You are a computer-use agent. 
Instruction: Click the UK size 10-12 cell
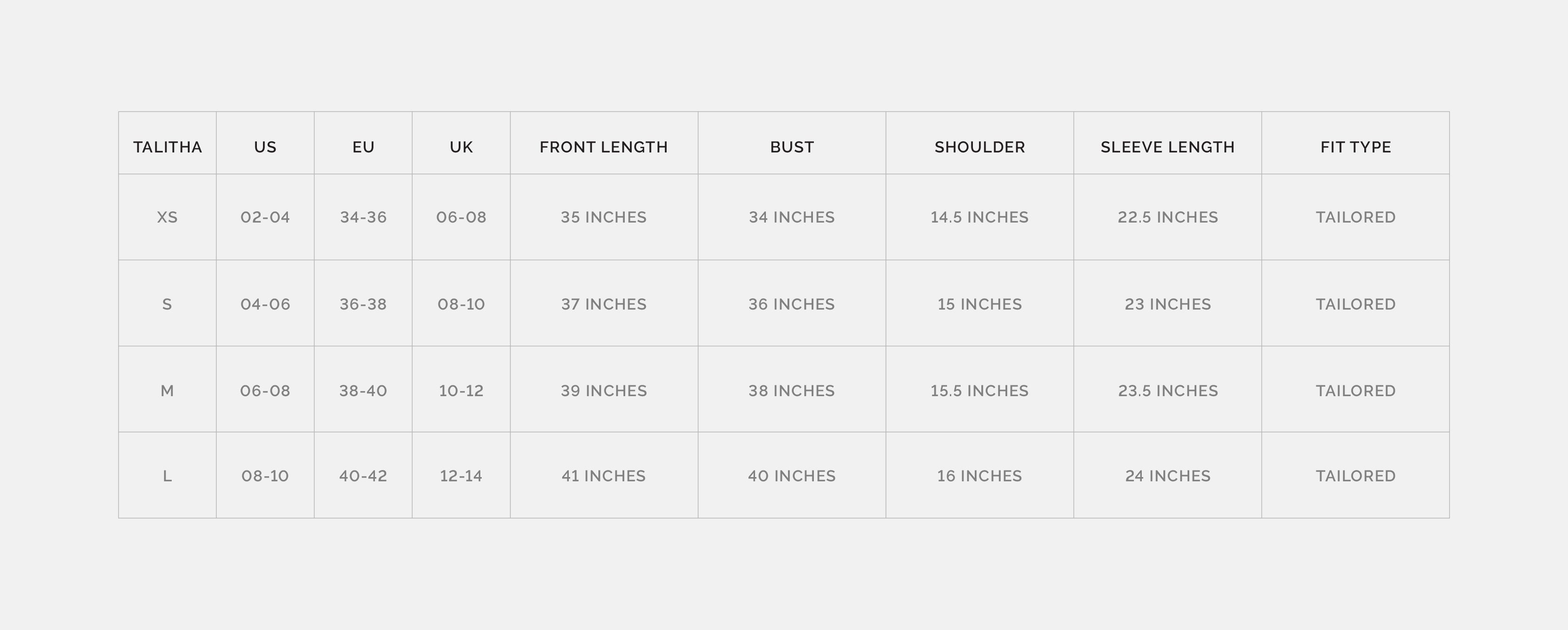[x=461, y=391]
